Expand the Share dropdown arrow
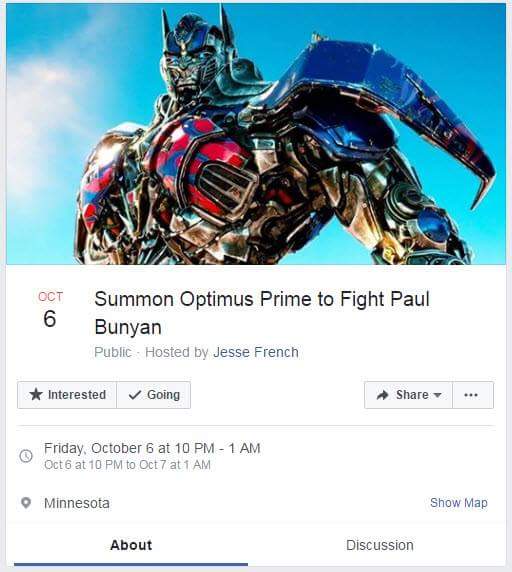512x572 pixels. [x=438, y=395]
